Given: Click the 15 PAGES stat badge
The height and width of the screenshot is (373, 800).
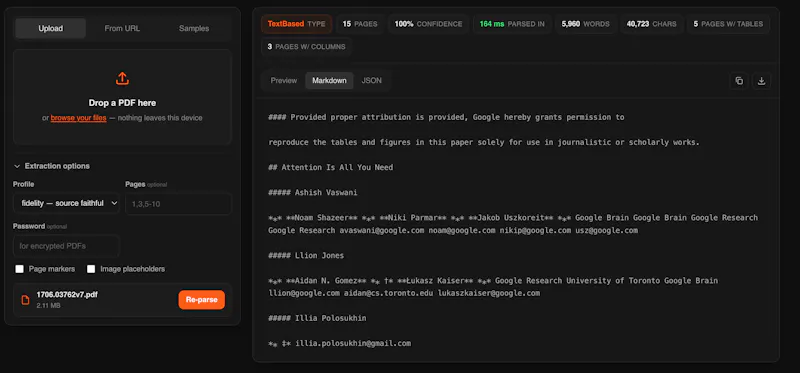Looking at the screenshot, I should click(360, 24).
